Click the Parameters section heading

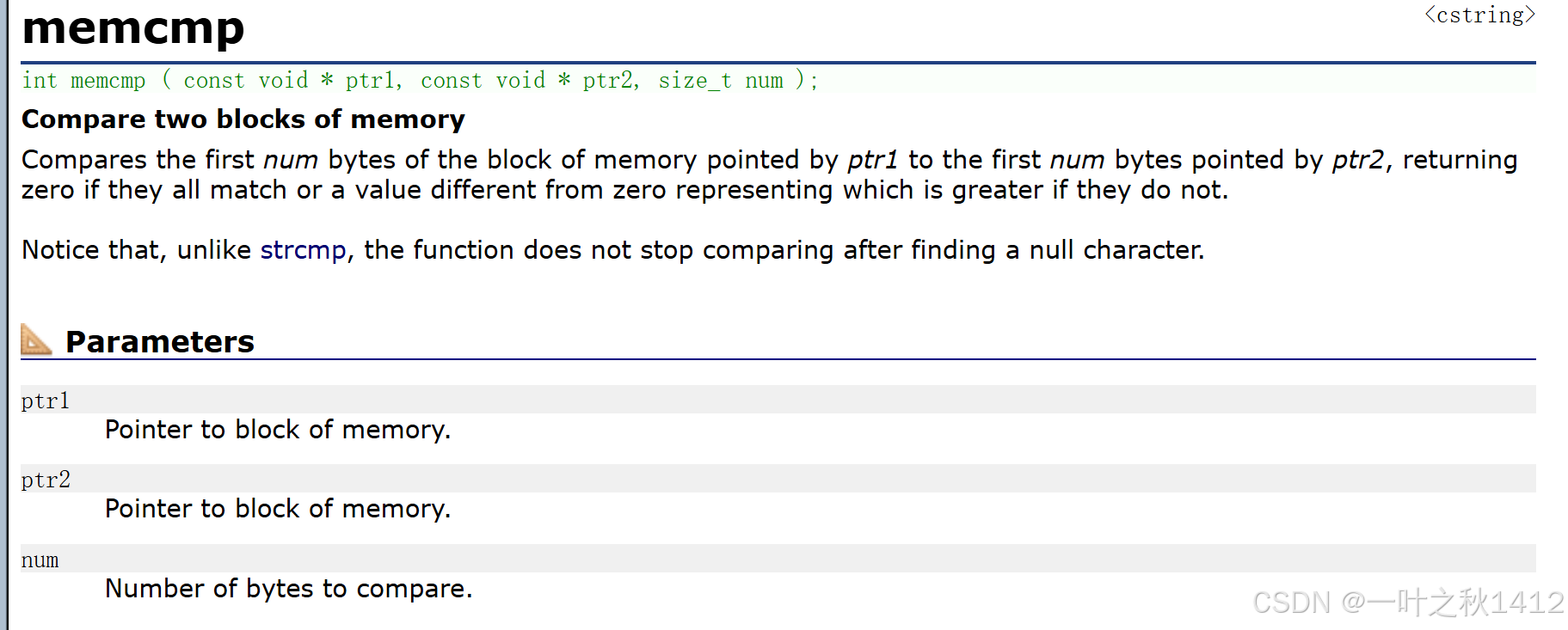coord(160,341)
